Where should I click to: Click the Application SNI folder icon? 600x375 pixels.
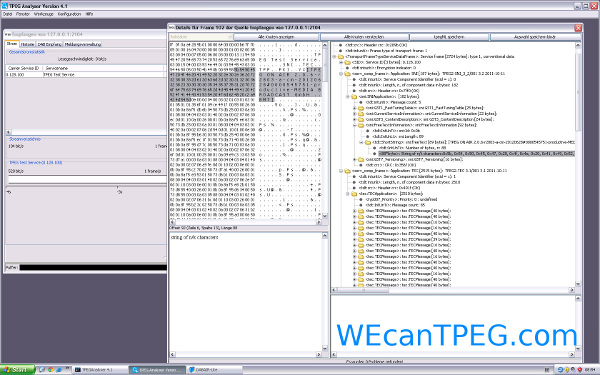click(347, 73)
